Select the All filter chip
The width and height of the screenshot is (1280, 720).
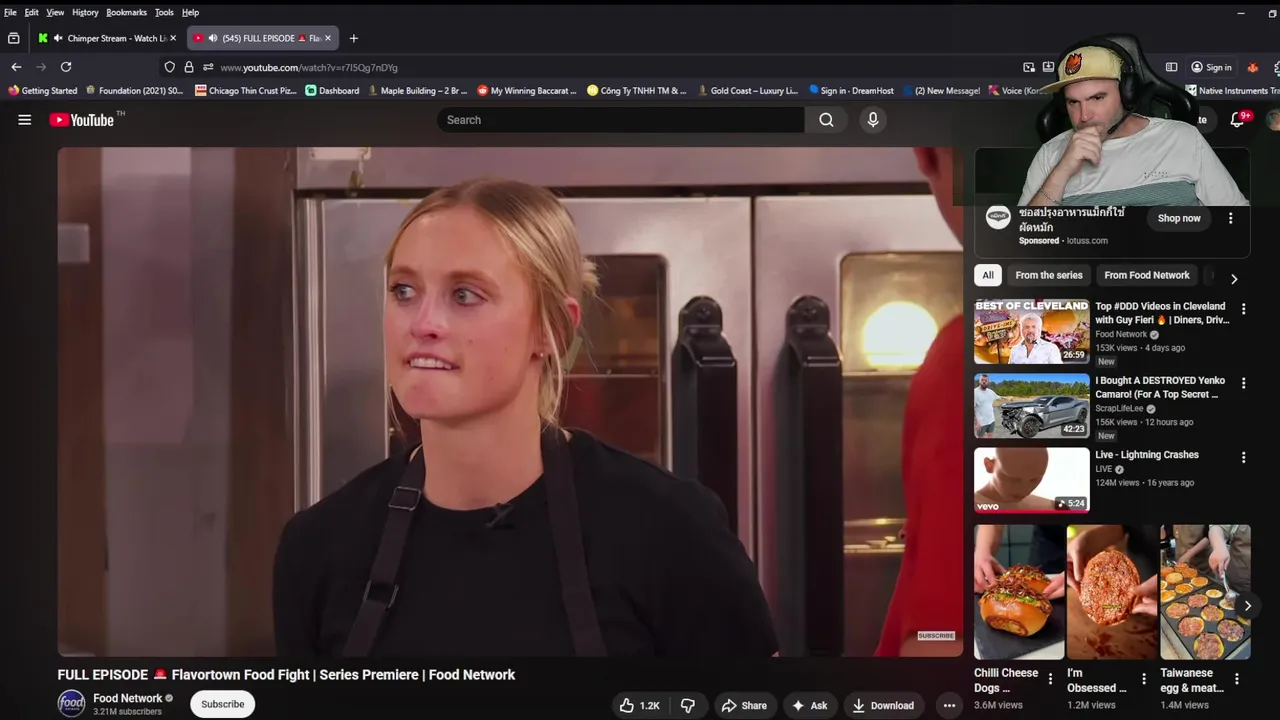988,275
